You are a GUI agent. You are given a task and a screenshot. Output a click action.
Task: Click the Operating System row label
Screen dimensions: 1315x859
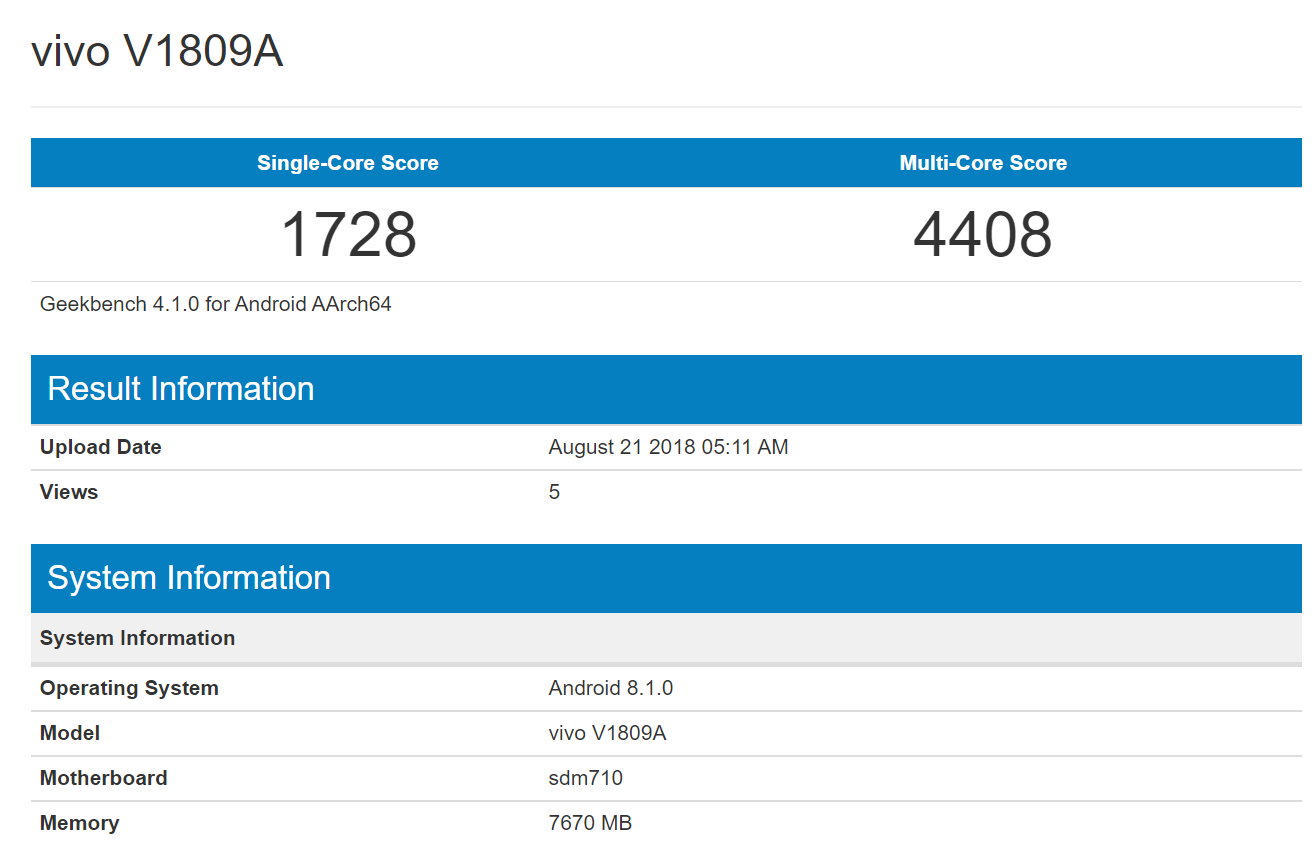click(x=129, y=688)
